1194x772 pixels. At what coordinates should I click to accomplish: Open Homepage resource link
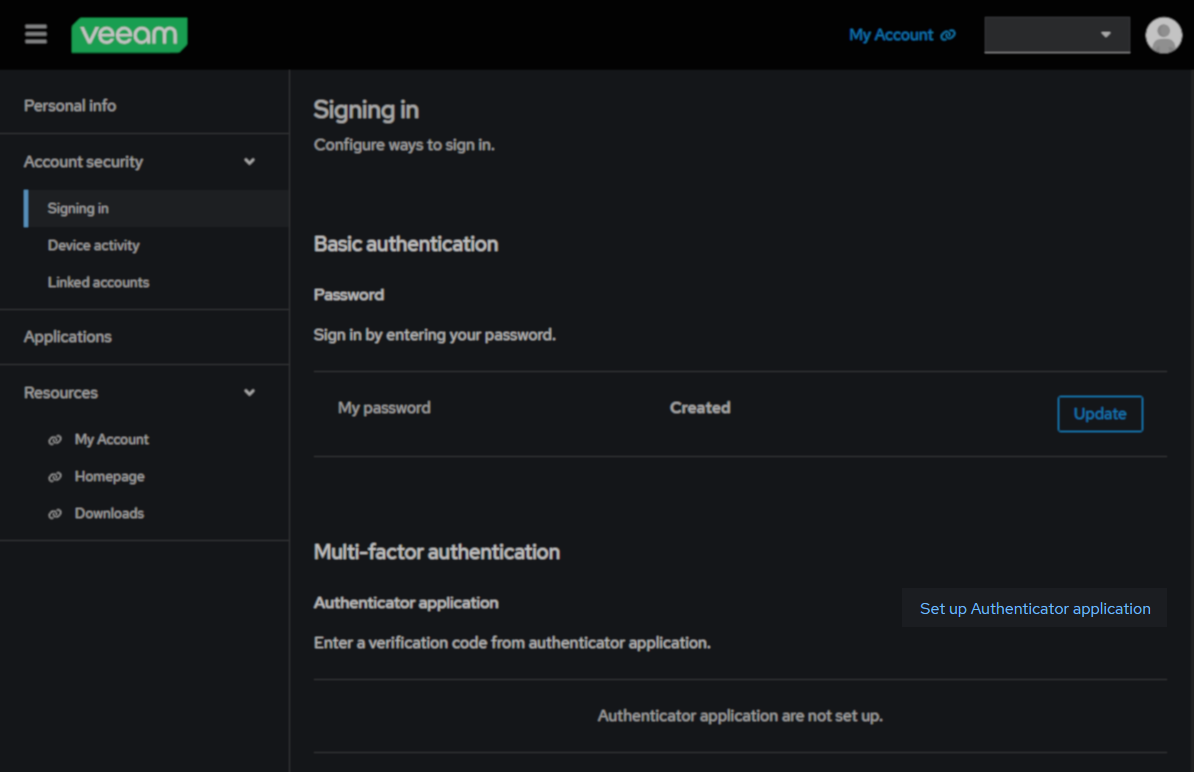pos(110,477)
